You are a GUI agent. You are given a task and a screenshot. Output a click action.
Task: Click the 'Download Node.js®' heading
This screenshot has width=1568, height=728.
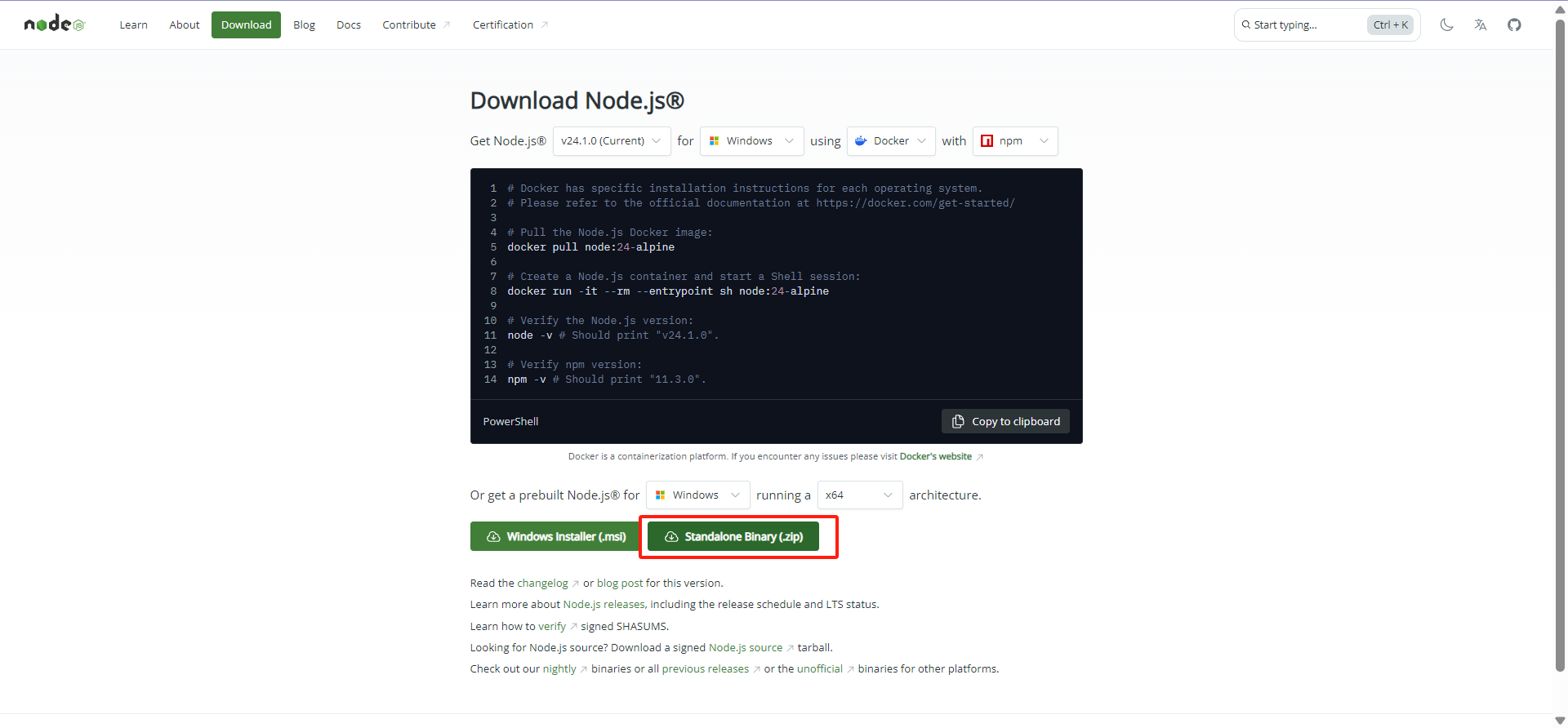(x=577, y=100)
